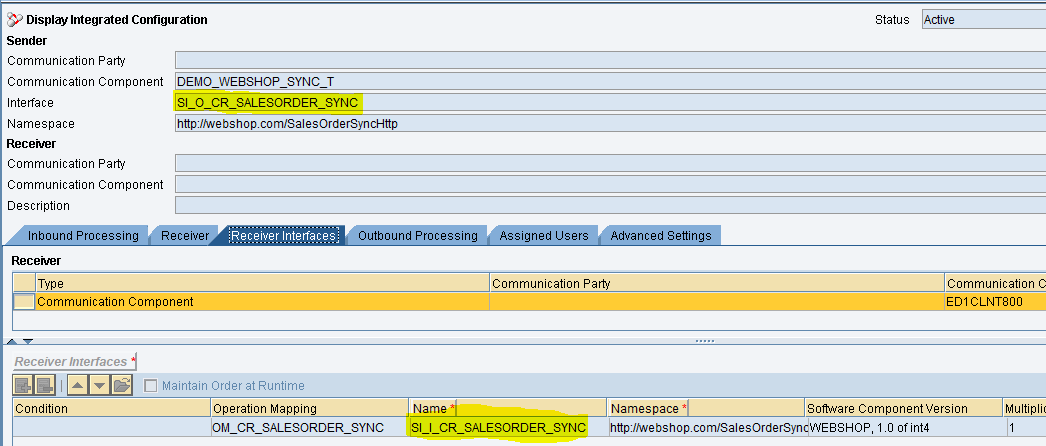Switch to the Inbound Processing tab

(x=82, y=236)
